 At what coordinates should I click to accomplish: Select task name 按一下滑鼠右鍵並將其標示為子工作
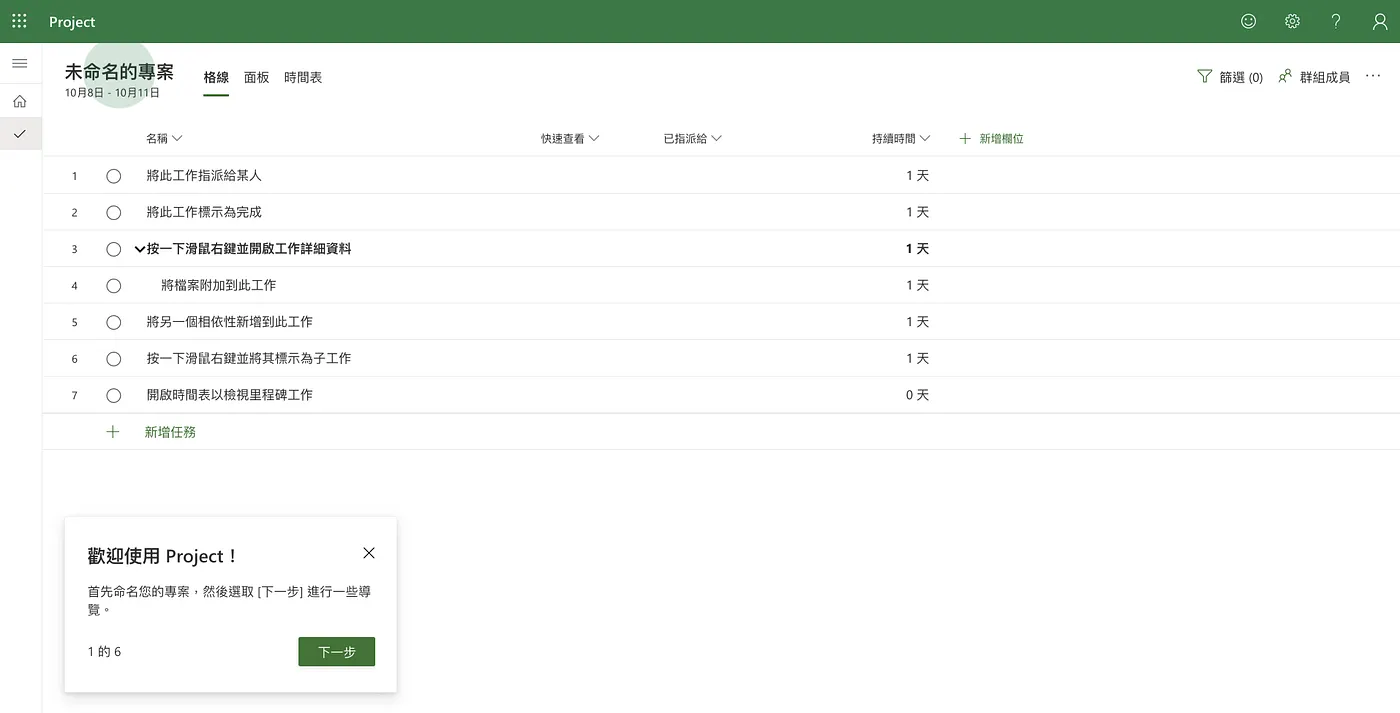[249, 358]
